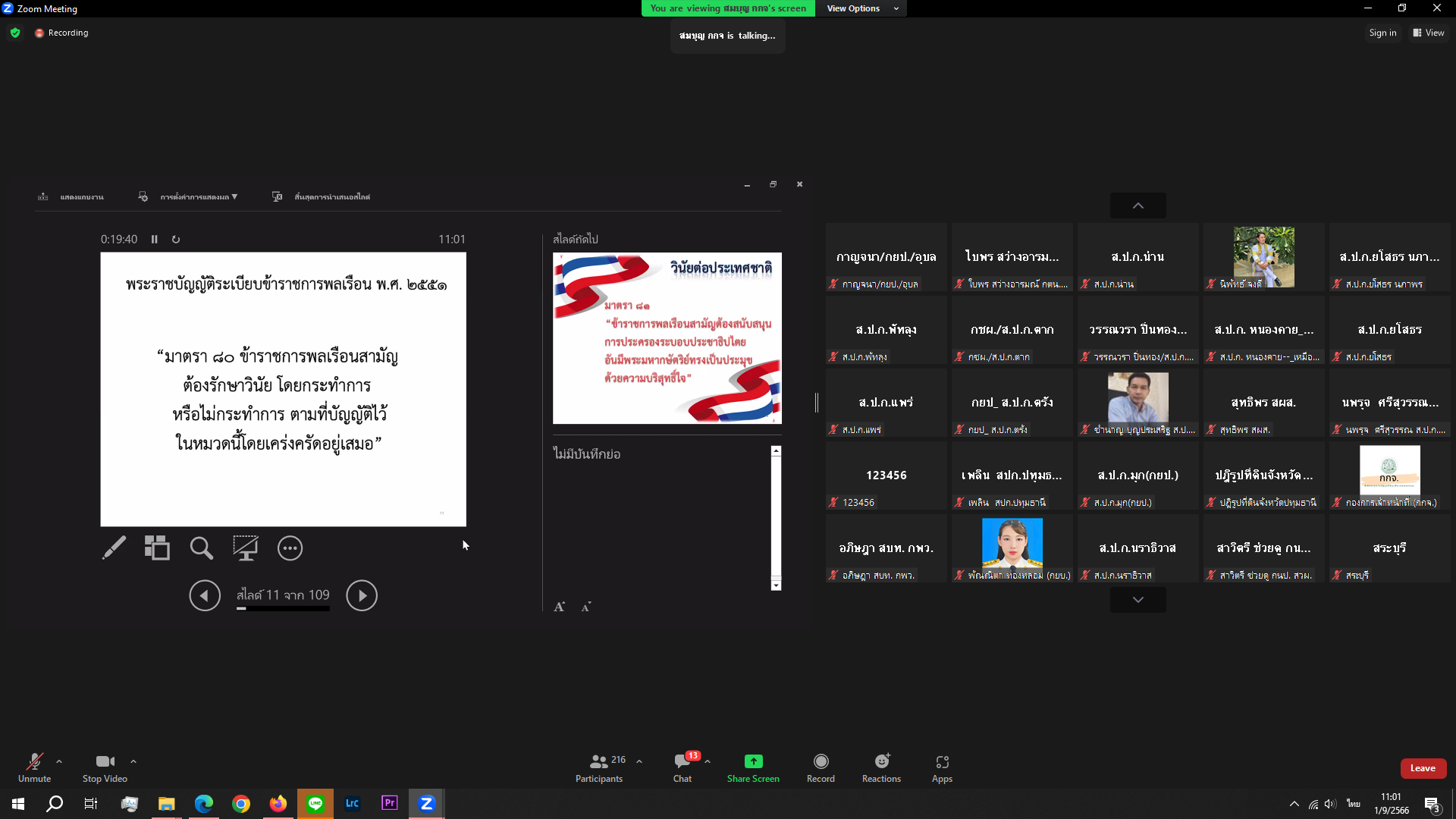Pause the presenter view timer

(x=154, y=240)
